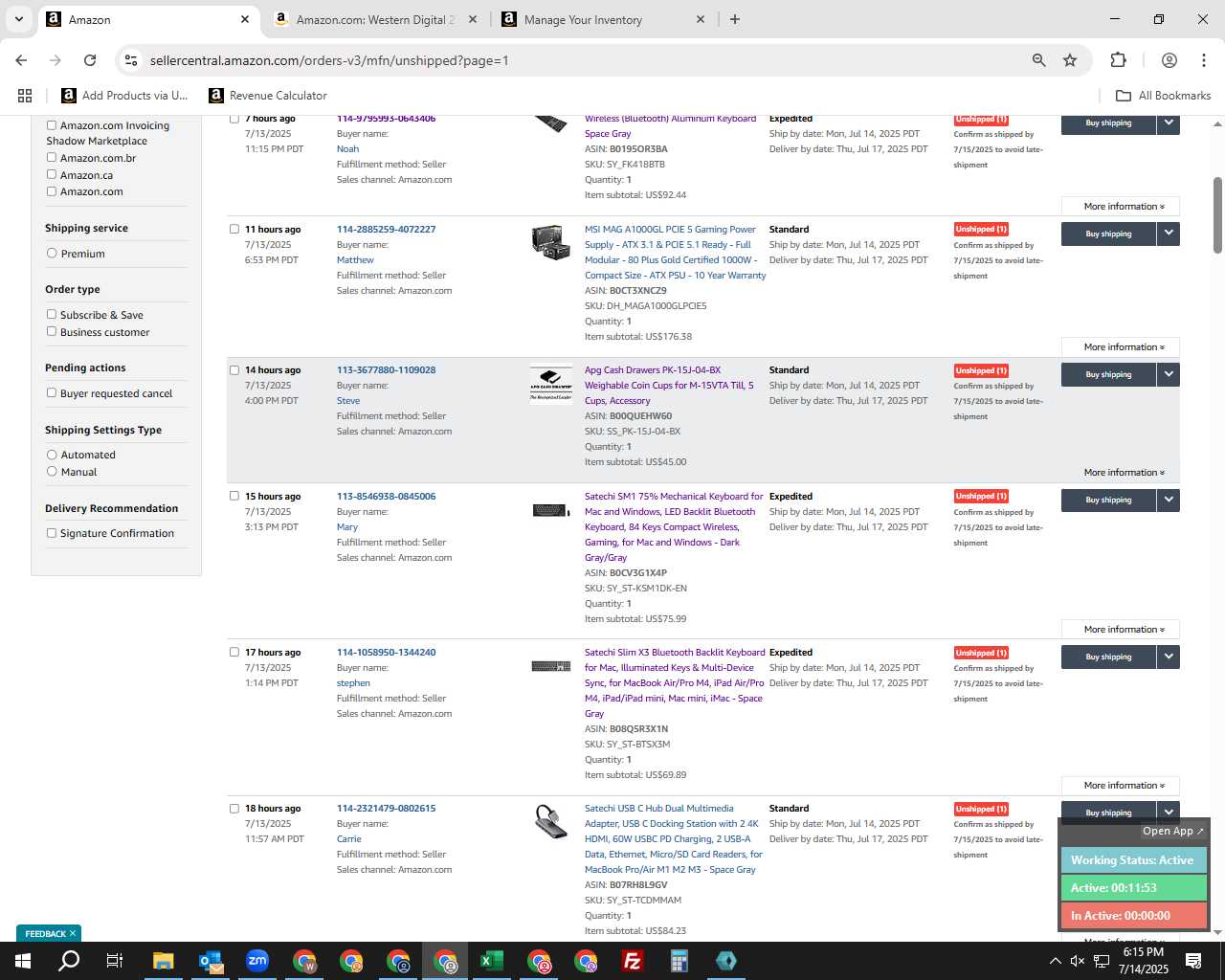Go back to the previous page
The height and width of the screenshot is (980, 1225).
pos(21,60)
